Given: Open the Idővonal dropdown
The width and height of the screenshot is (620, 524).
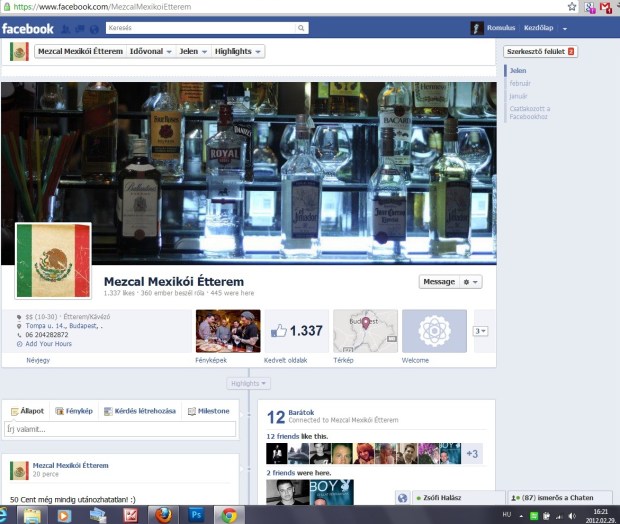Looking at the screenshot, I should (x=152, y=51).
